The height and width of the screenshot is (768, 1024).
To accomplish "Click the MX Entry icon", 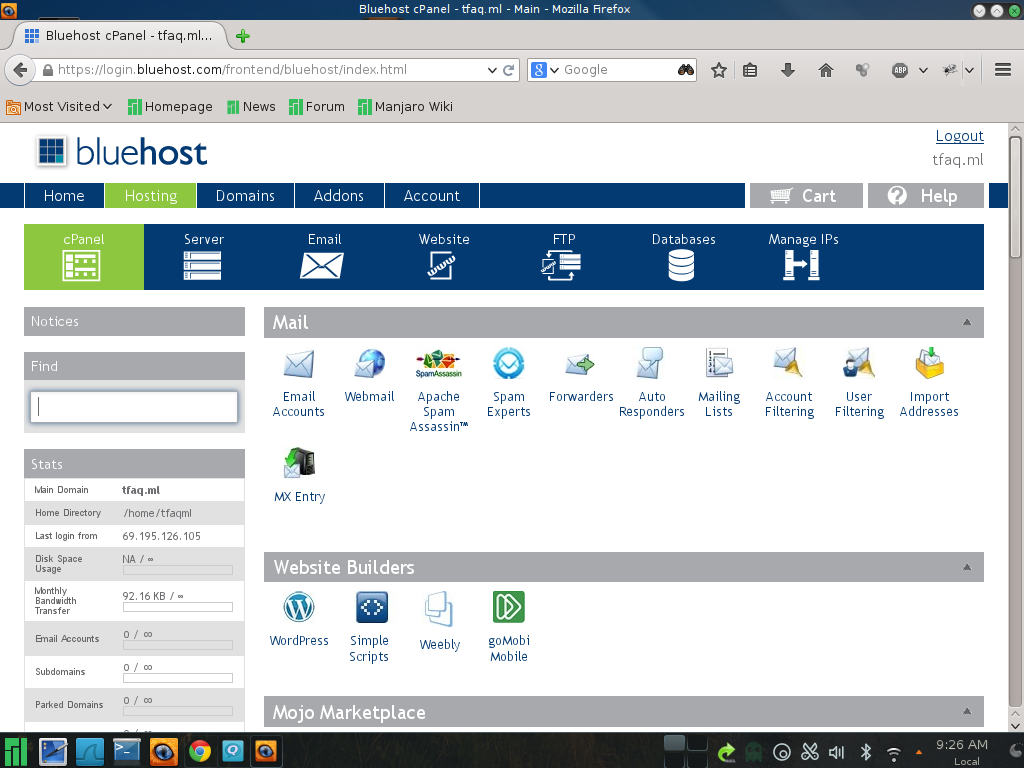I will pos(299,464).
